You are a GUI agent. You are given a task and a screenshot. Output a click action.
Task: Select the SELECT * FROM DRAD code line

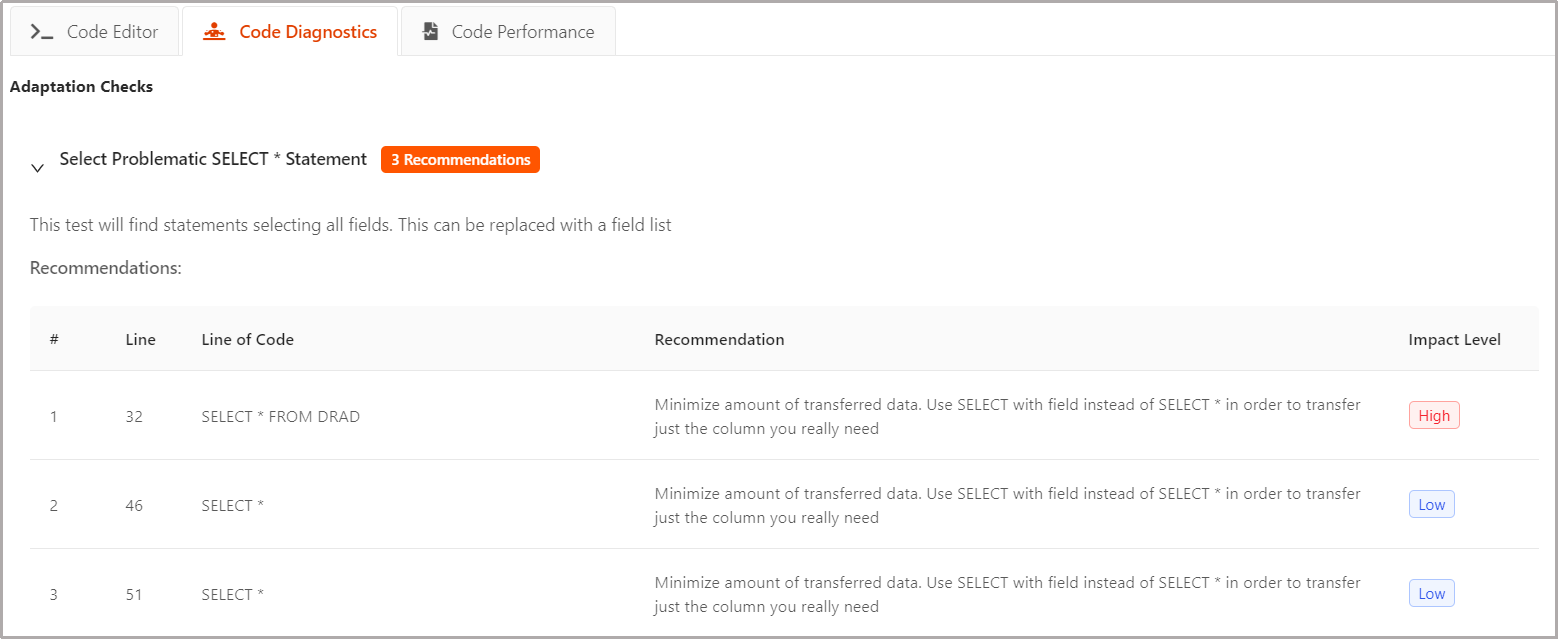pyautogui.click(x=280, y=416)
